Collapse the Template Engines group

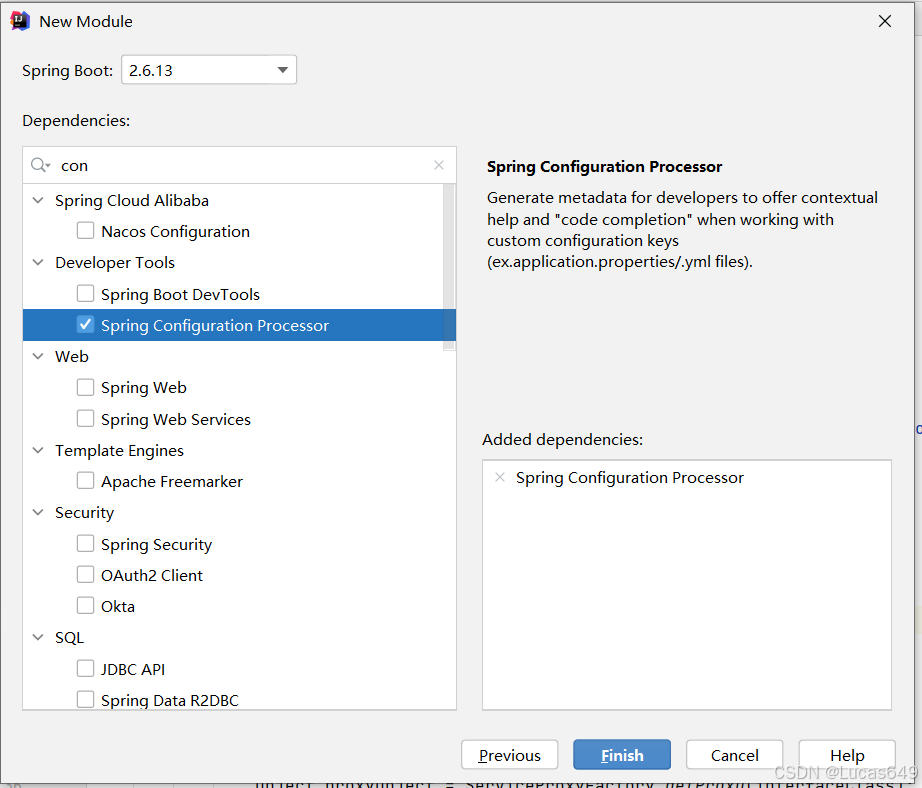pos(38,450)
